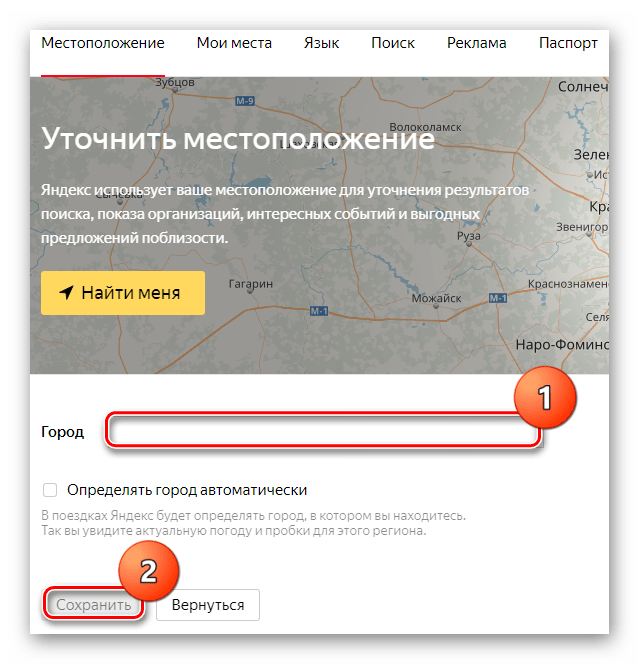Click the M-1 road marker near Можайск

click(498, 298)
